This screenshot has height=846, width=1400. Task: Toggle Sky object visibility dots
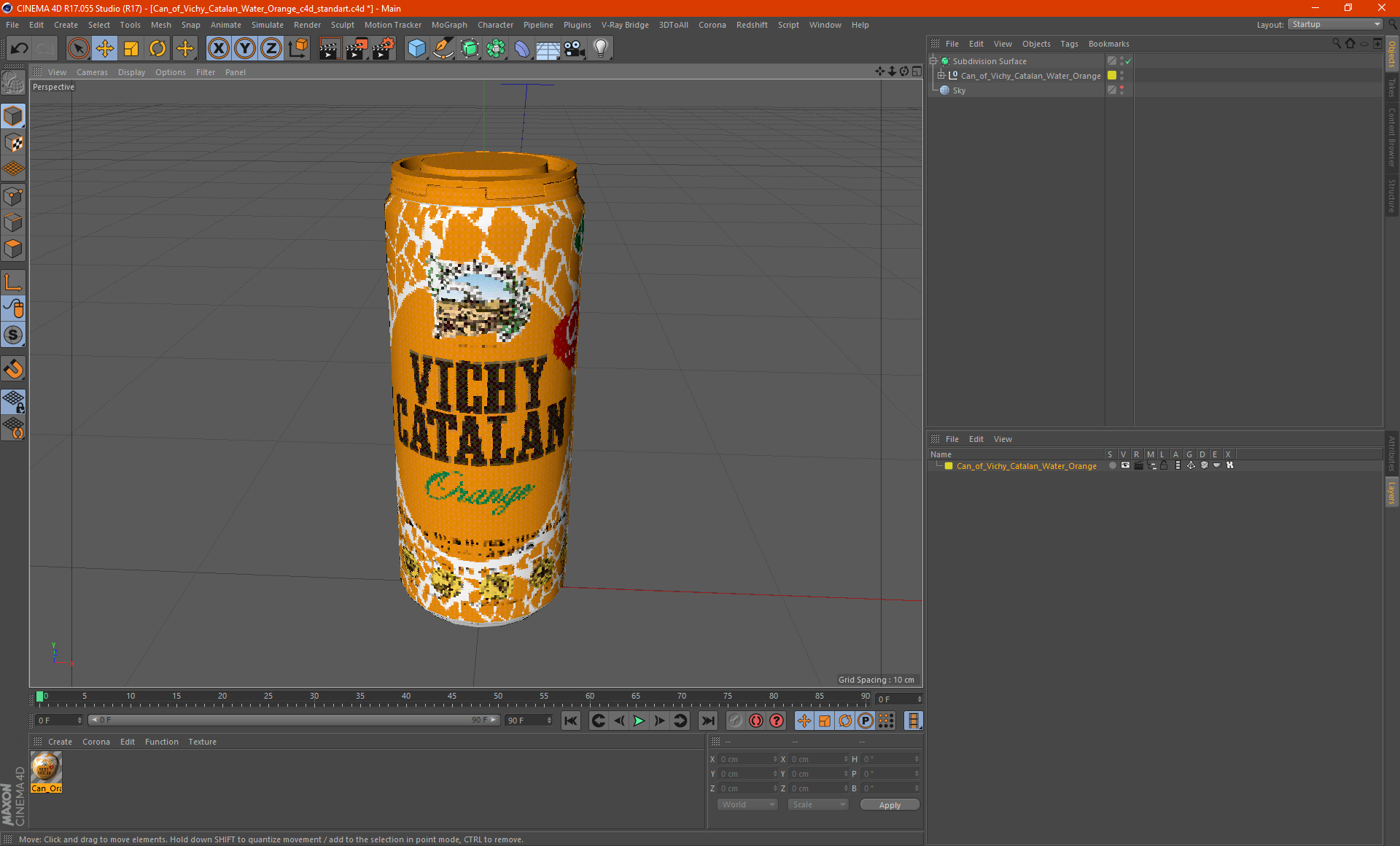[x=1121, y=90]
